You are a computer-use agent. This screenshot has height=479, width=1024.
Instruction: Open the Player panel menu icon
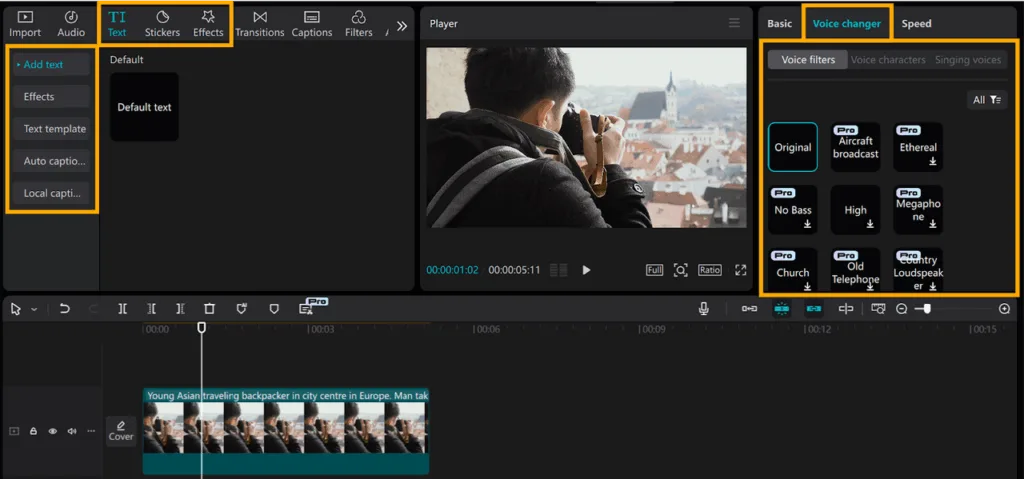coord(735,24)
